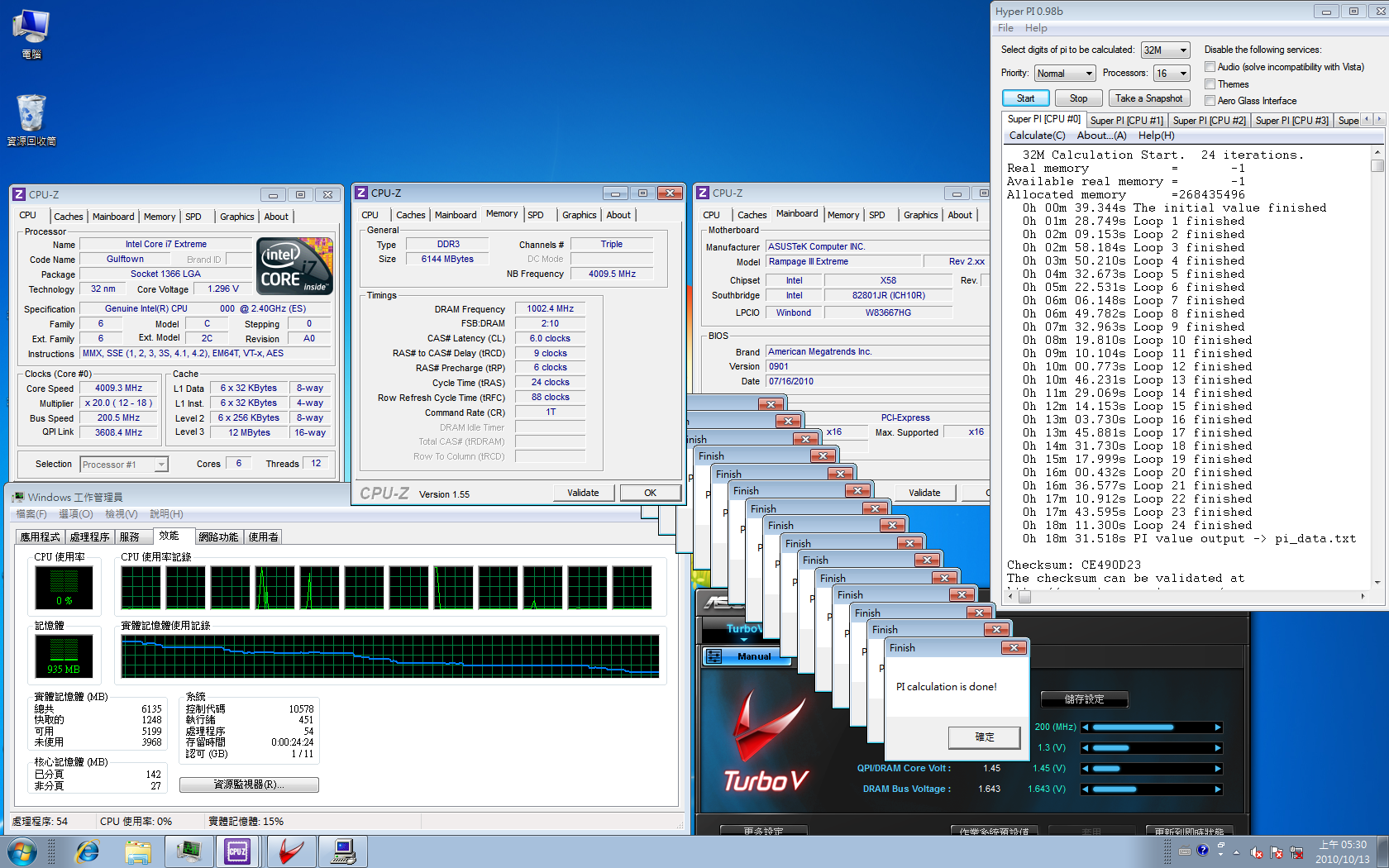Click left arrow of QPI/DRAM Core Volt slider
1389x868 pixels.
[1085, 769]
